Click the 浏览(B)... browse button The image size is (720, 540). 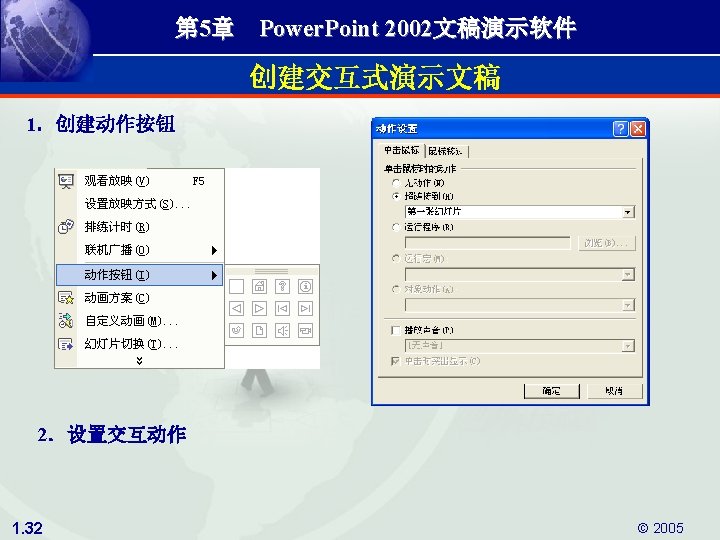pyautogui.click(x=607, y=243)
